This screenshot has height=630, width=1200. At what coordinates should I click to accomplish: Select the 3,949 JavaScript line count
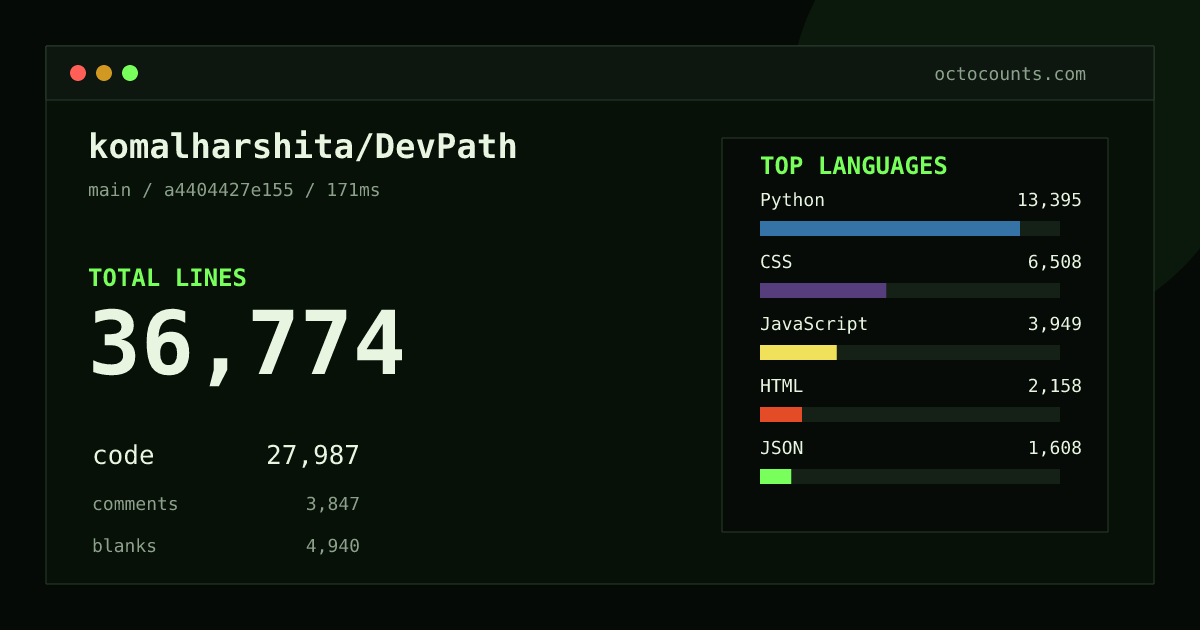tap(1055, 324)
